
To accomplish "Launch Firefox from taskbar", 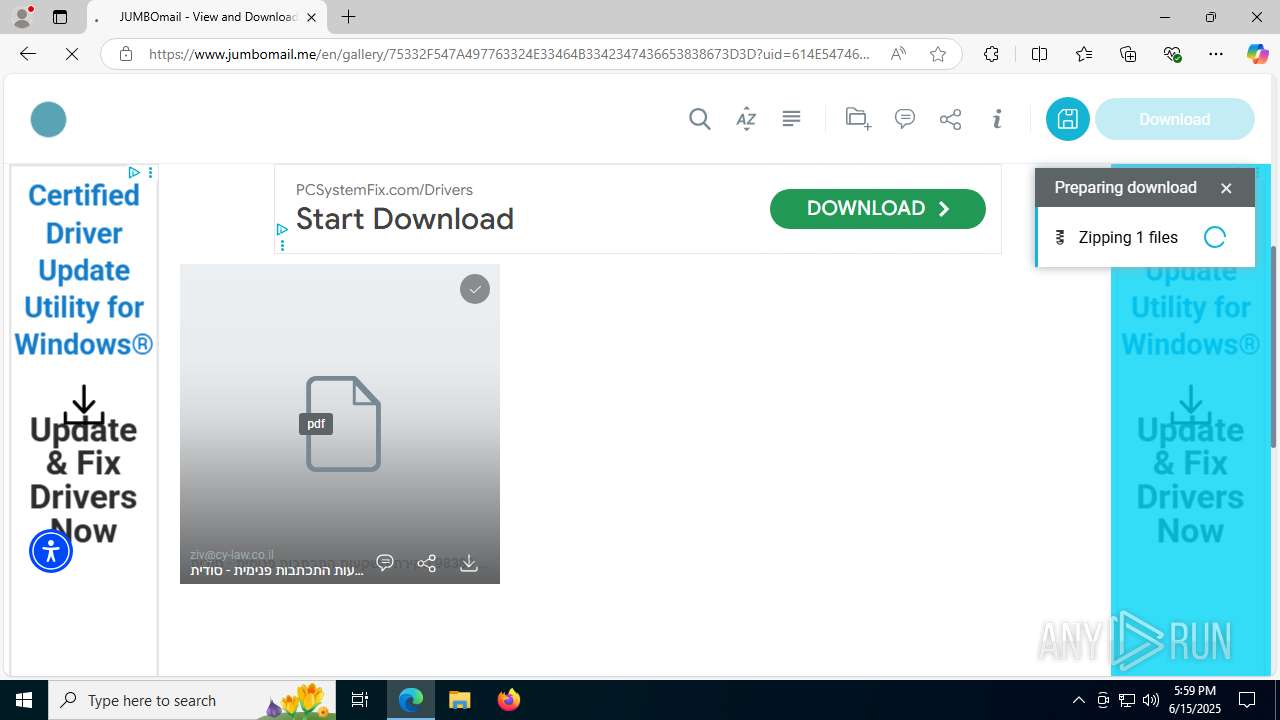I will point(508,700).
